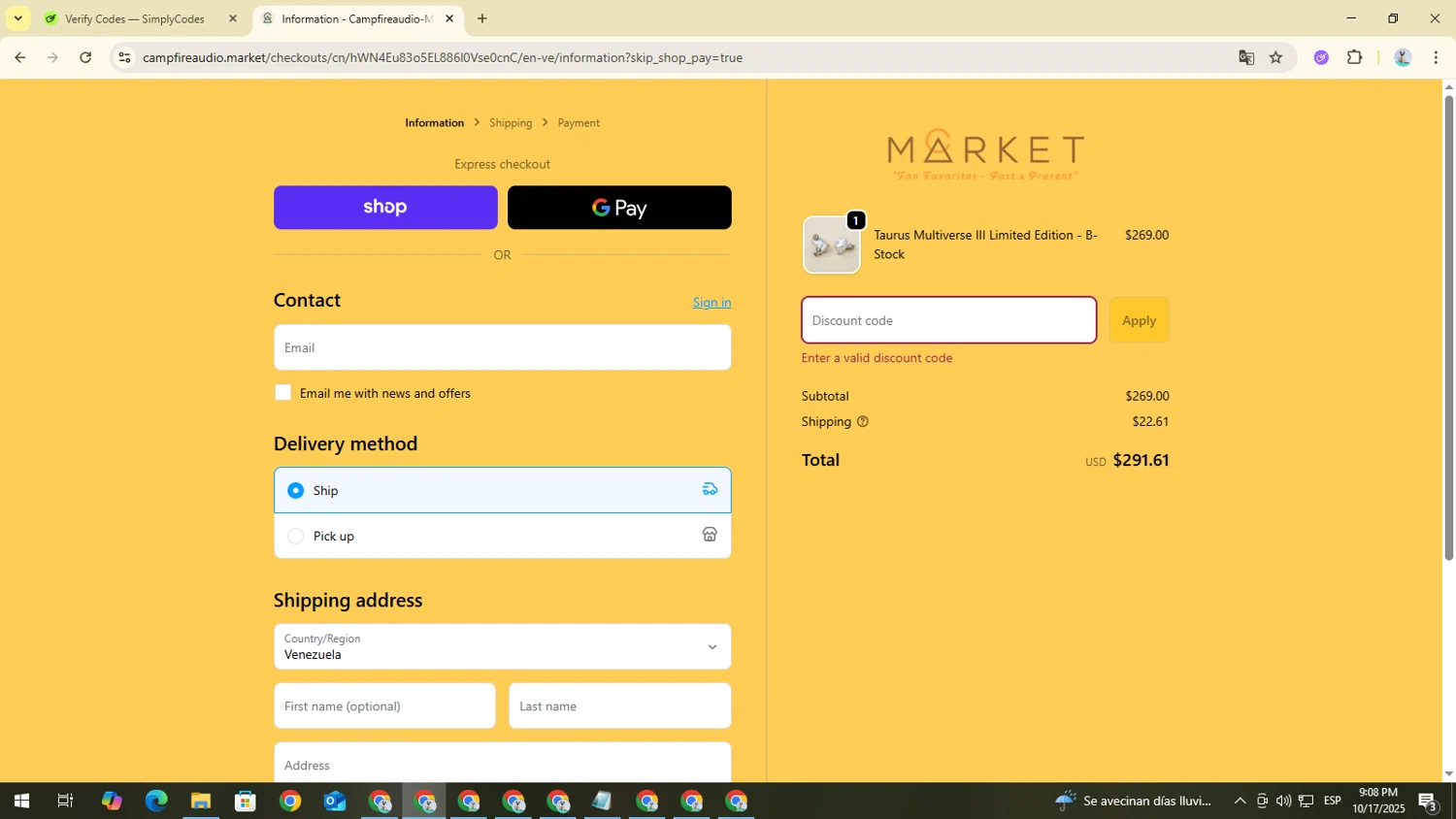Open the Extensions puzzle-piece menu
The image size is (1456, 819).
[x=1355, y=57]
